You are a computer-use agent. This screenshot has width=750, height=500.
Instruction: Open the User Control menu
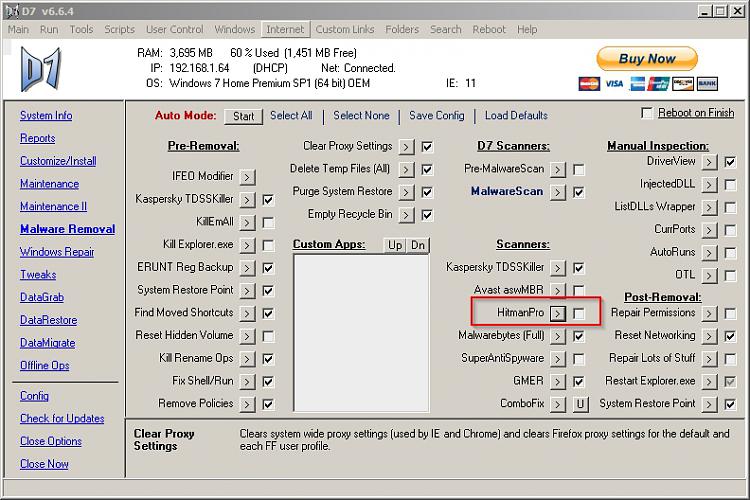coord(175,29)
